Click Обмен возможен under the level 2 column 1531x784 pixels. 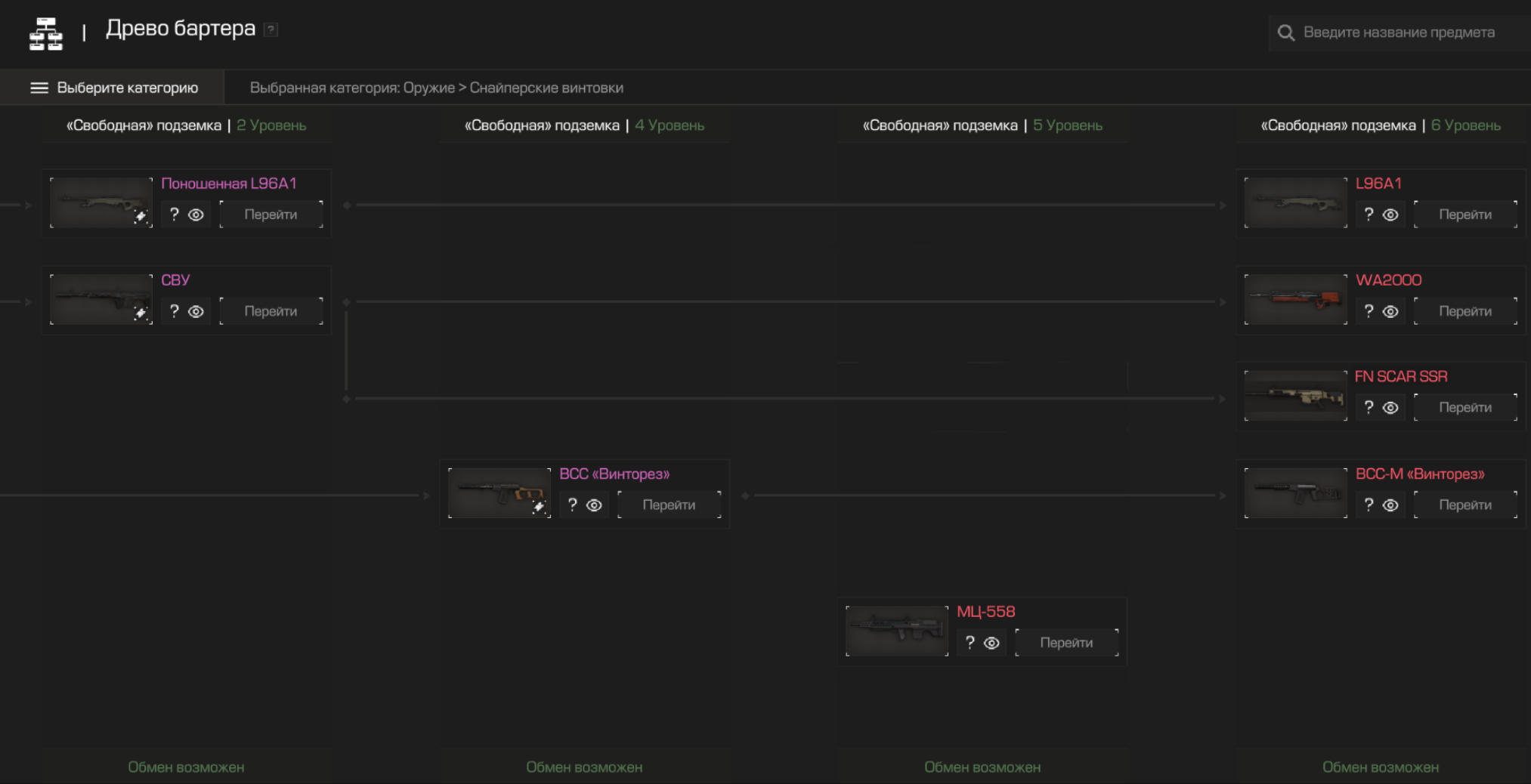(186, 767)
